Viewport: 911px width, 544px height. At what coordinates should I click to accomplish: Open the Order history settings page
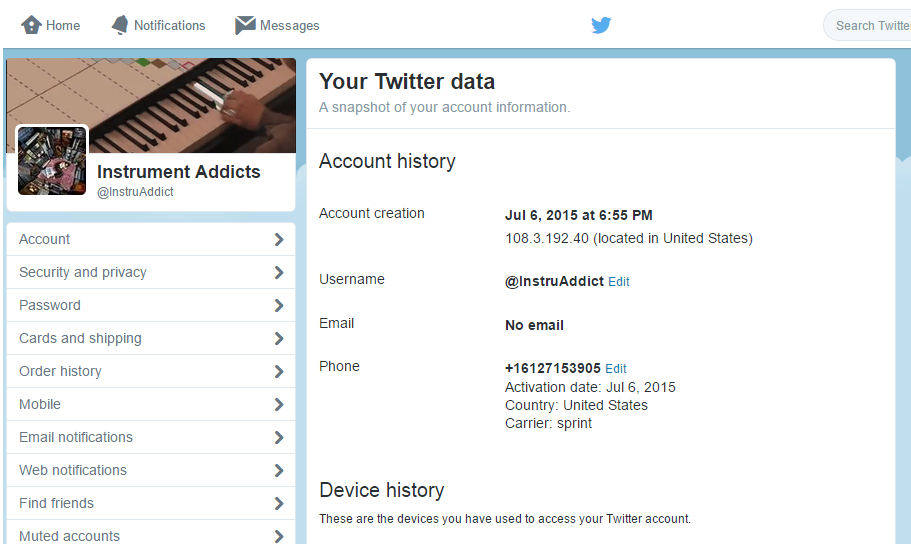click(151, 371)
